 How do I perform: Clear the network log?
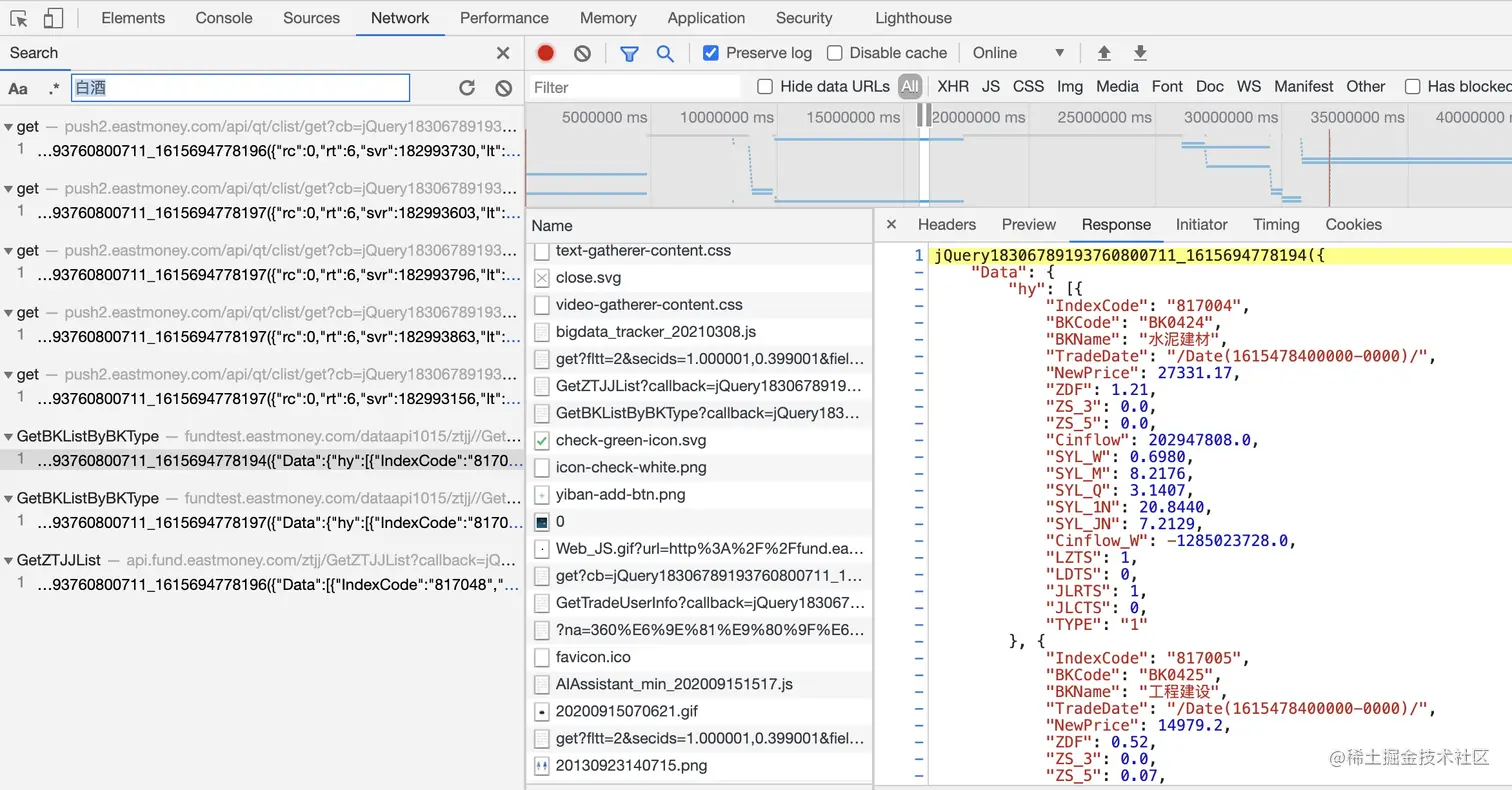(x=582, y=53)
